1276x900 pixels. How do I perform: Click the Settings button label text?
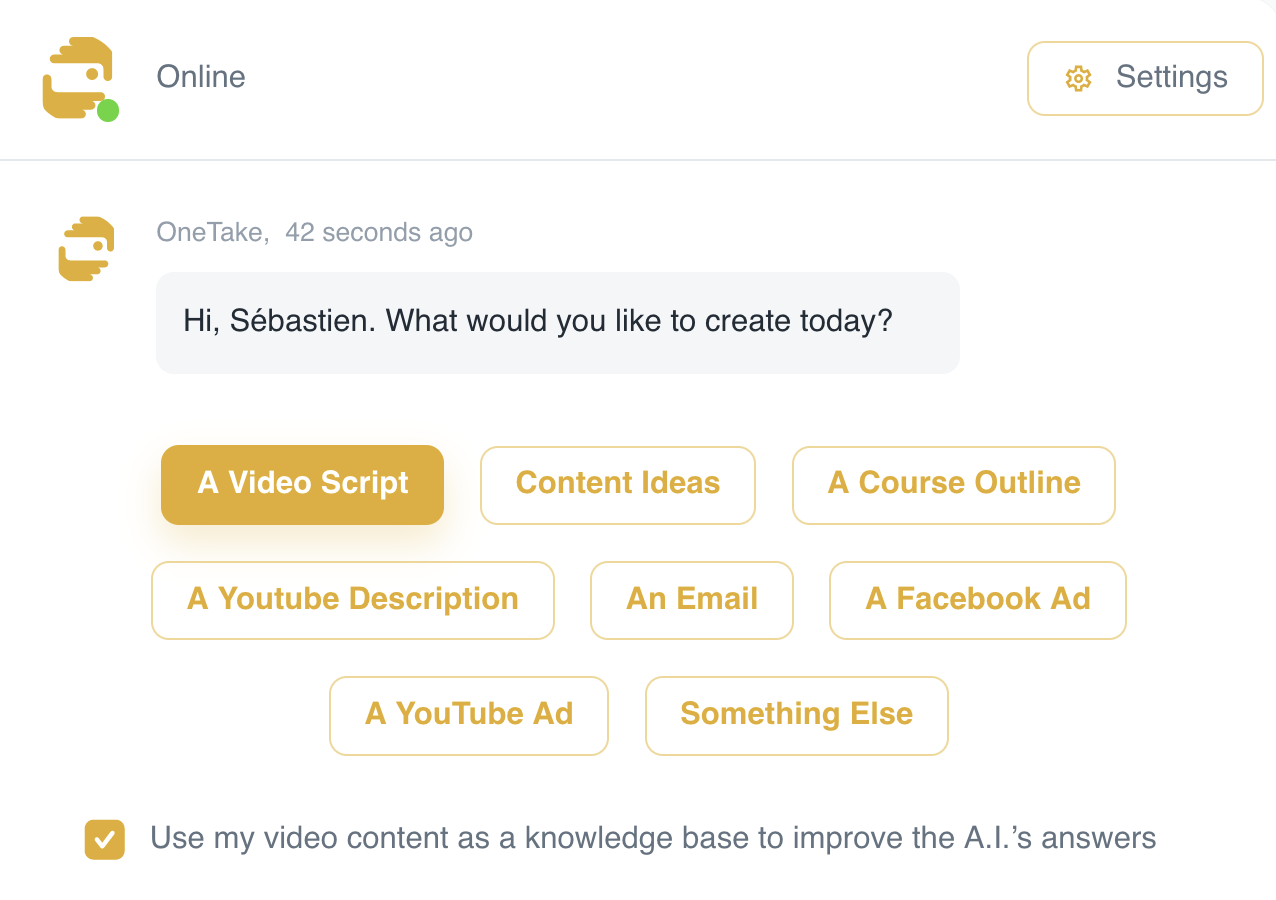click(1170, 77)
